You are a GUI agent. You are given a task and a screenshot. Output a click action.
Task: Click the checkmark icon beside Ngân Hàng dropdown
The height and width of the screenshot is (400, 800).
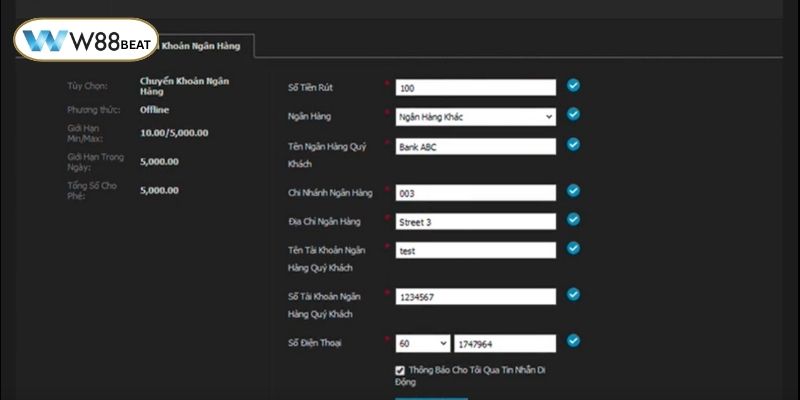coord(573,115)
